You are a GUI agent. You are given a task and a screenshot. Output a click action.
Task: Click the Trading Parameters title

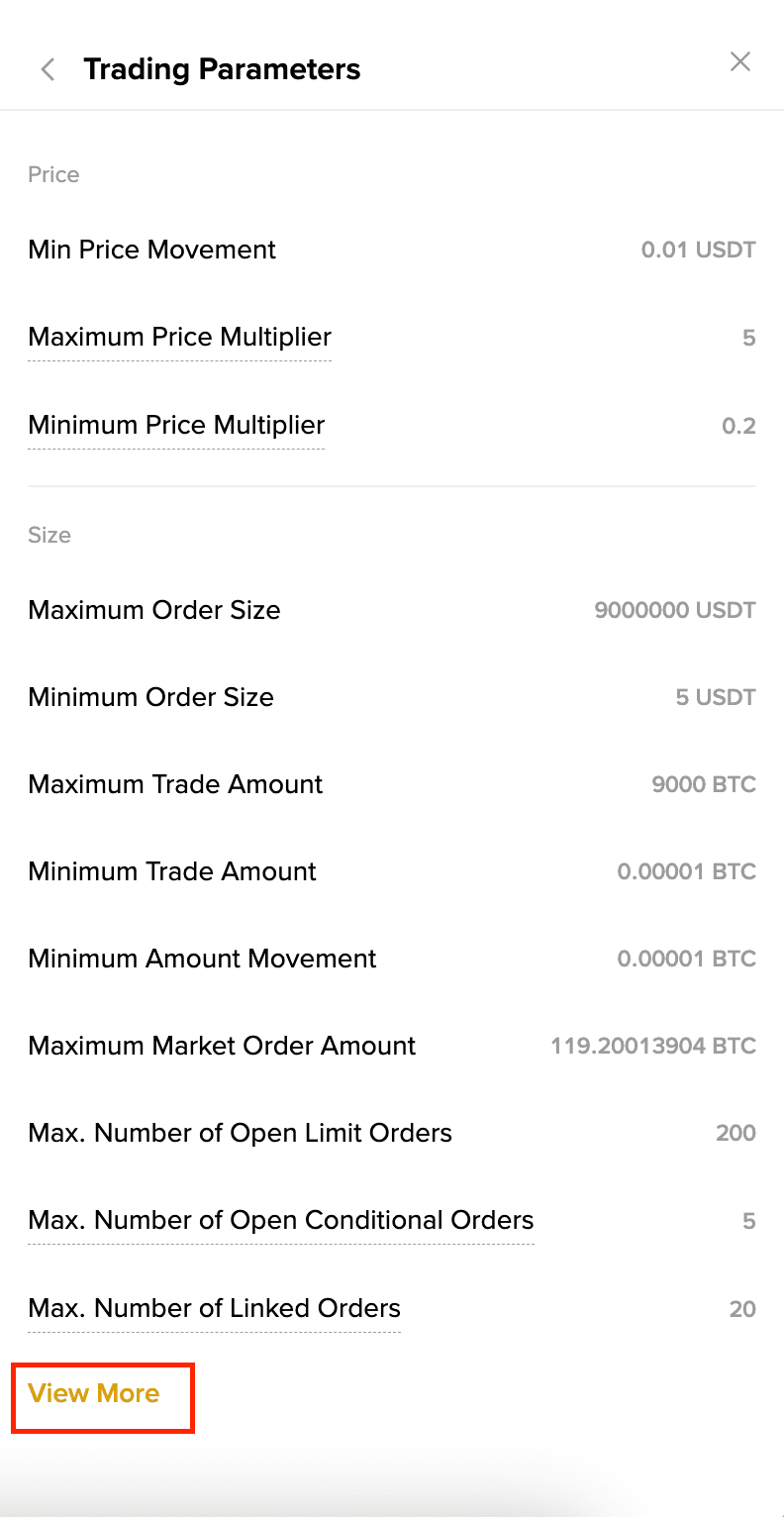tap(222, 69)
